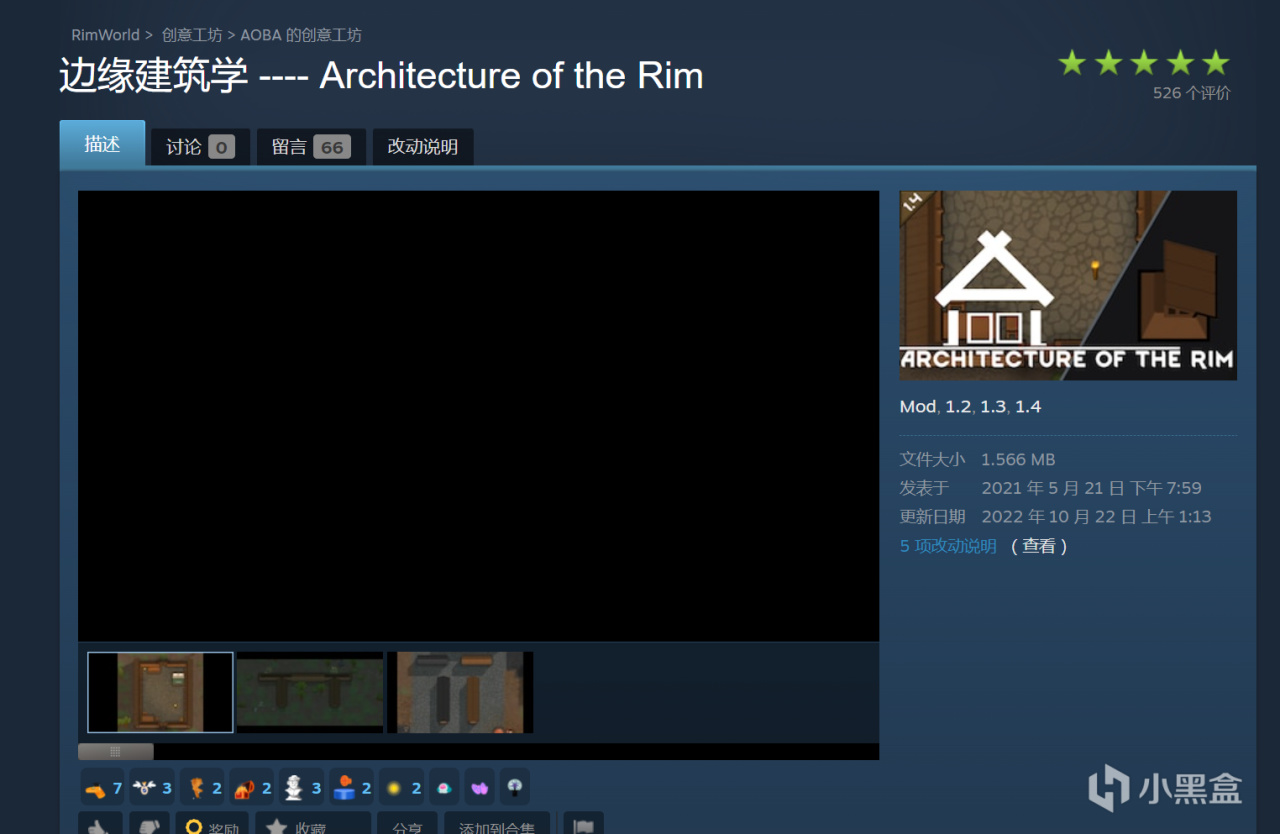1280x834 pixels.
Task: Select the first room screenshot thumbnail
Action: coord(160,692)
